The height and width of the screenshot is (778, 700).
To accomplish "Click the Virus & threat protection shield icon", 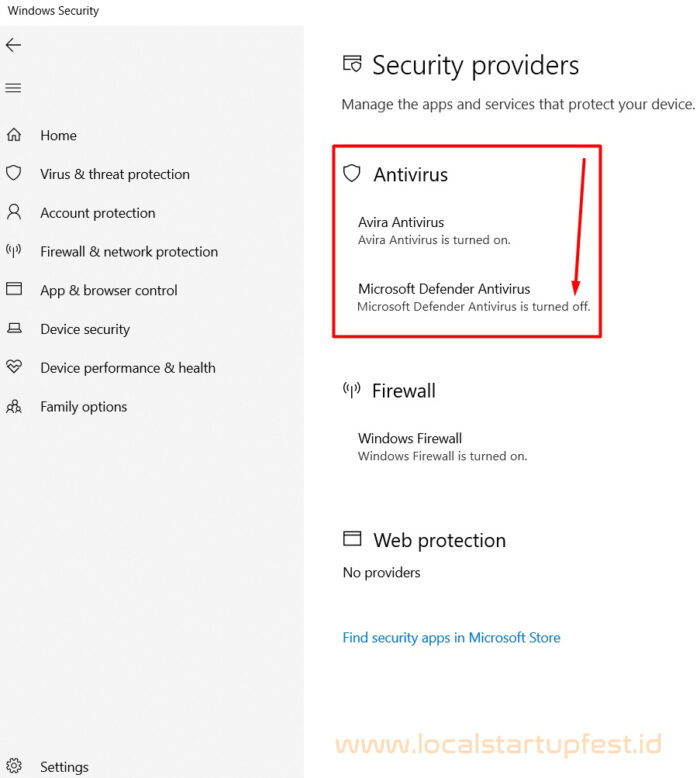I will 14,173.
